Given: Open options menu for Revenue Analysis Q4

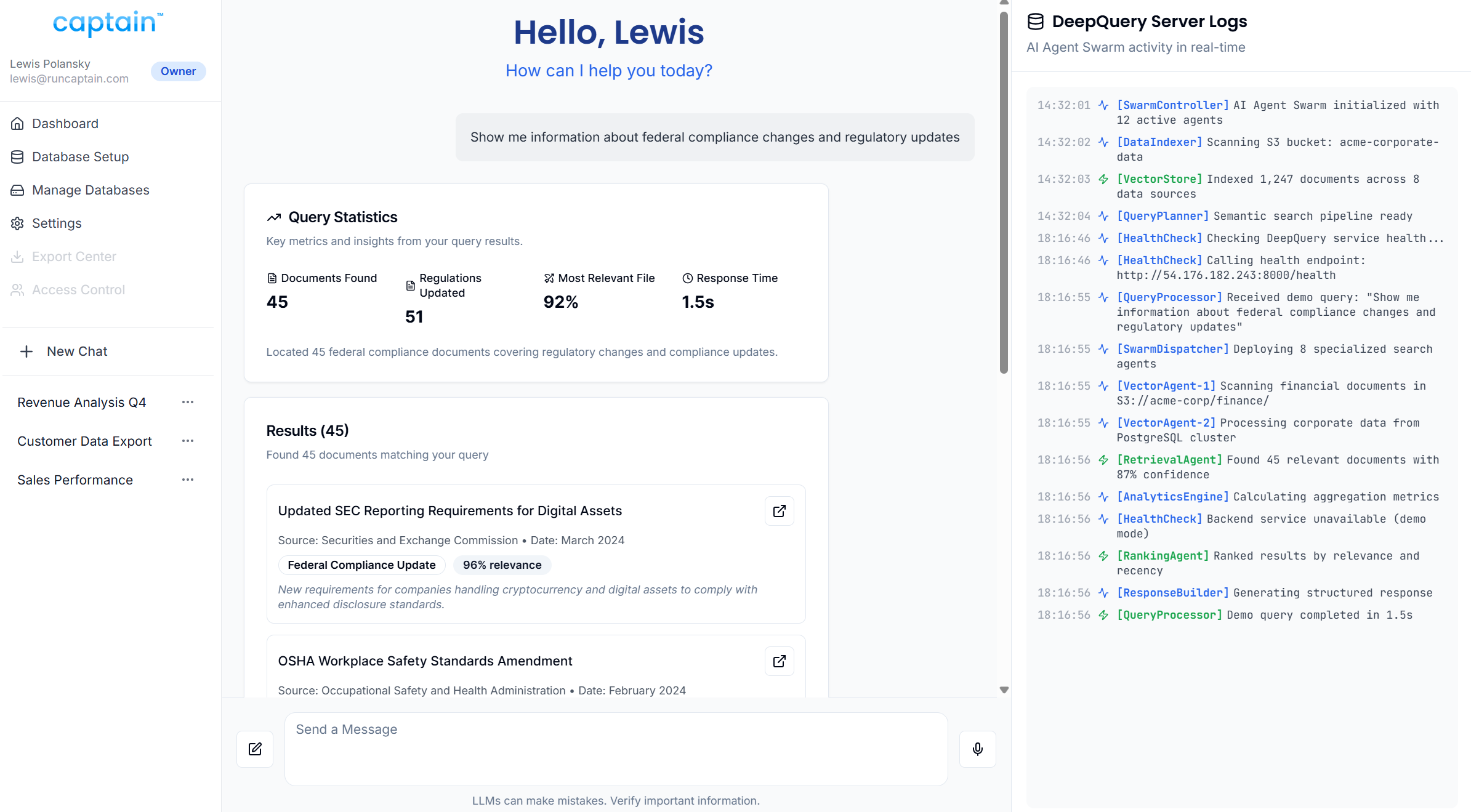Looking at the screenshot, I should tap(188, 402).
